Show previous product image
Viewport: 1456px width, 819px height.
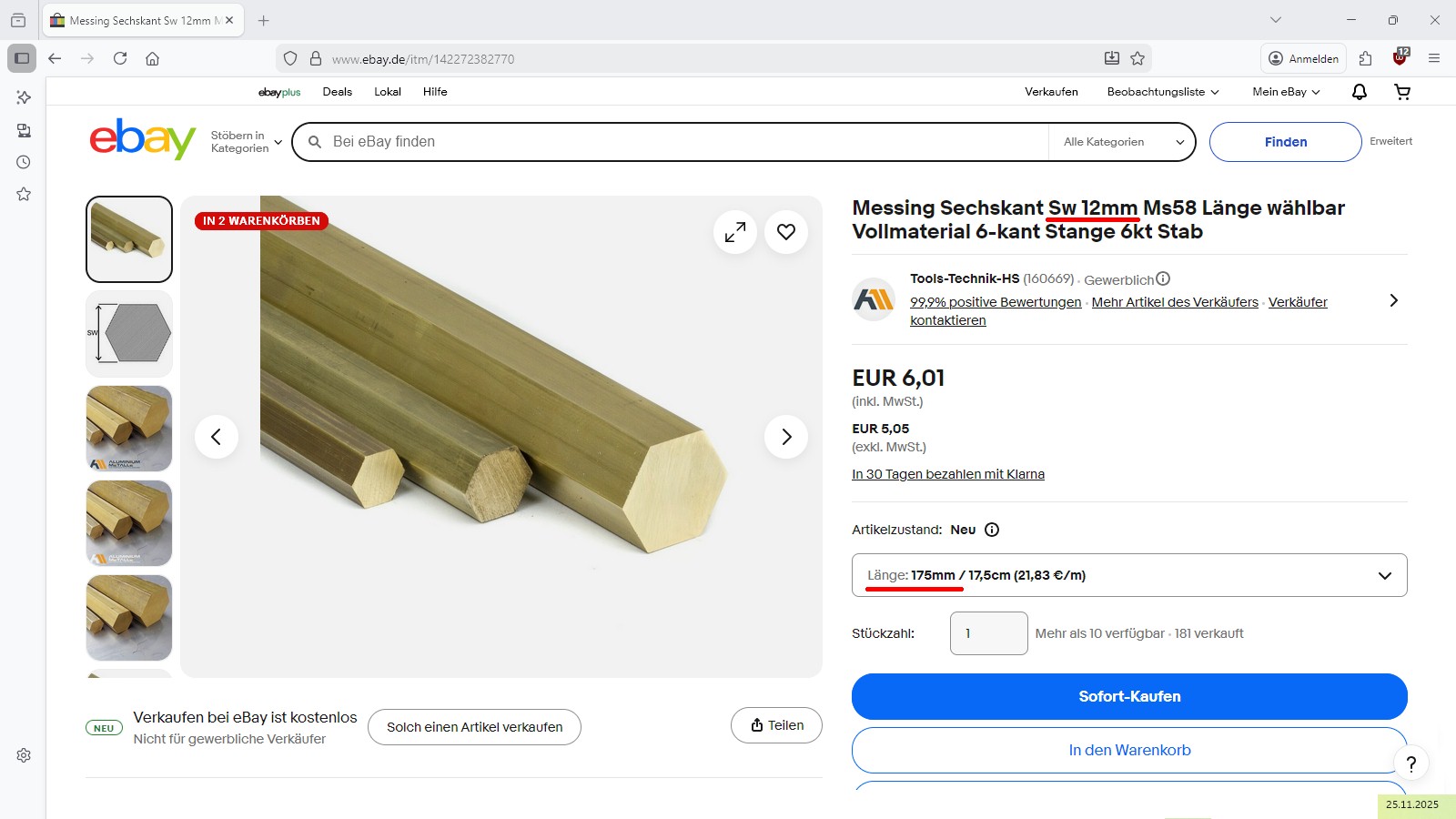pos(217,437)
